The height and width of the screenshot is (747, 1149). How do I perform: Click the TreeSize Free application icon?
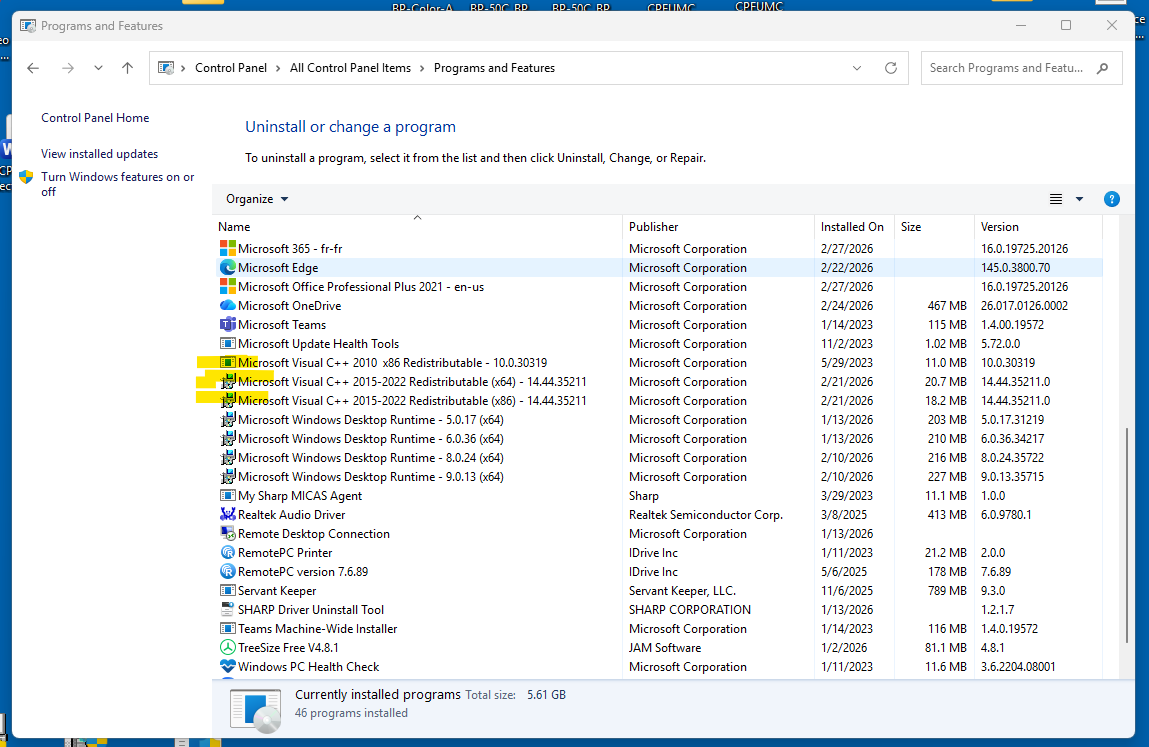click(x=228, y=647)
